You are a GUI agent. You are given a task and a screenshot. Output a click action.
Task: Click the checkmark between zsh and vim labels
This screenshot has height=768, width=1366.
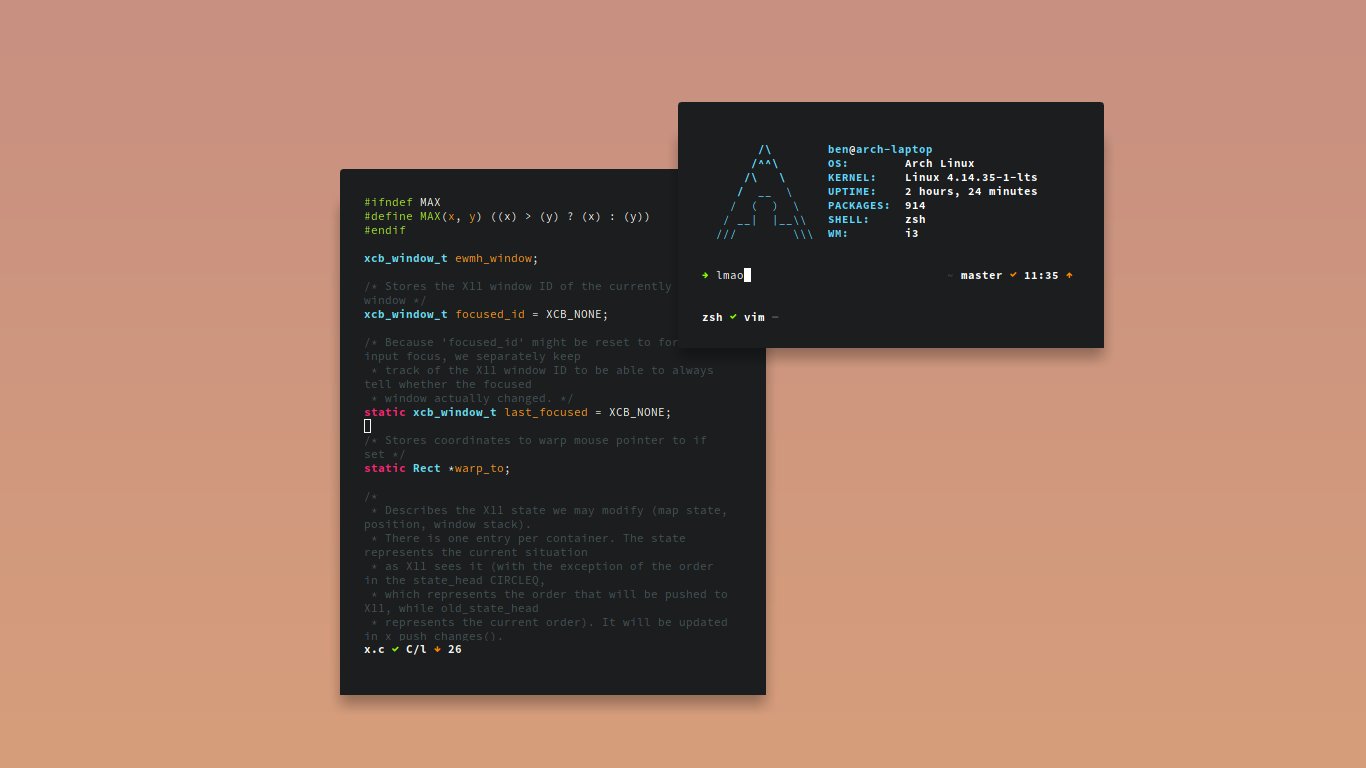[x=731, y=317]
